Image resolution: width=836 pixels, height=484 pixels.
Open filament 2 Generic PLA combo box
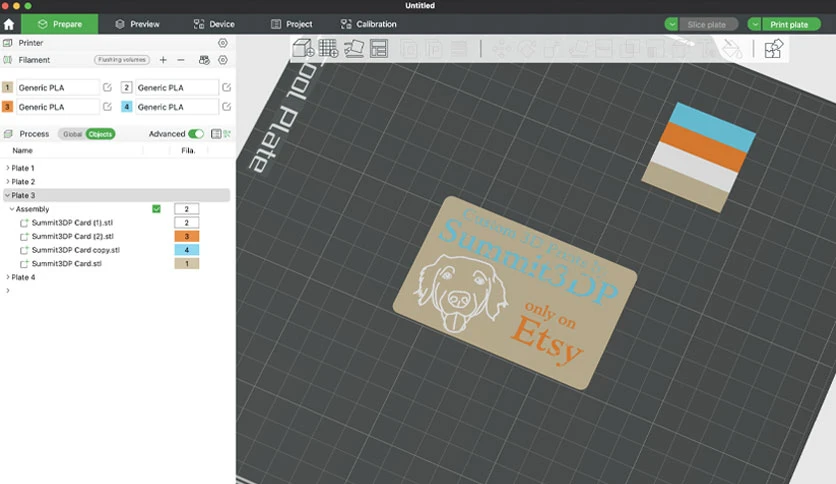177,87
